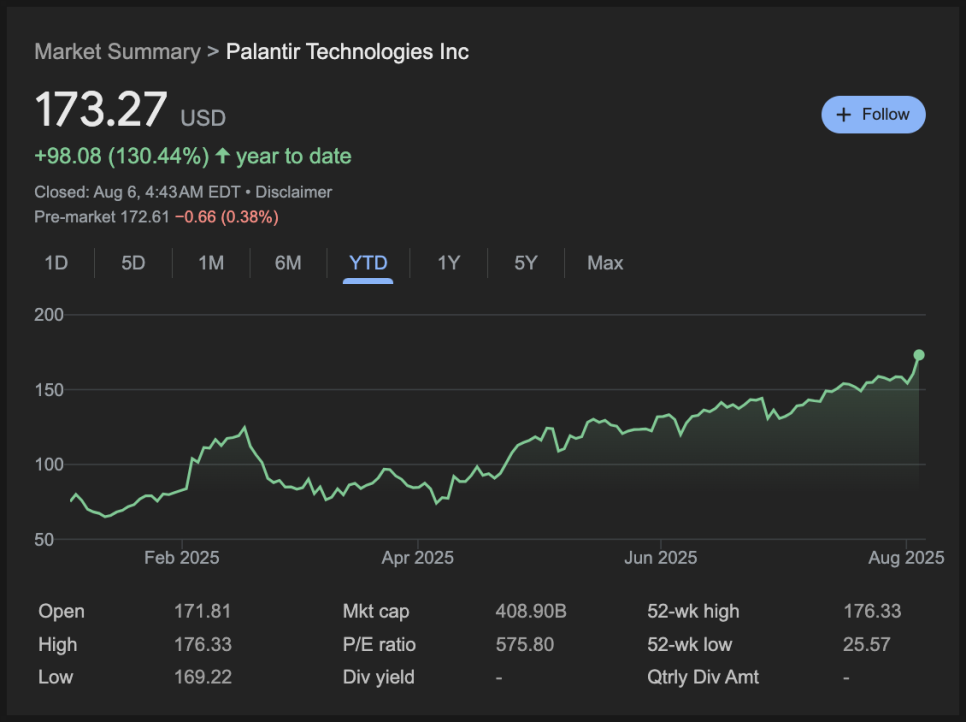966x722 pixels.
Task: Click the Closed: Aug 6, 4:43 AM EDT timestamp
Action: (x=137, y=192)
